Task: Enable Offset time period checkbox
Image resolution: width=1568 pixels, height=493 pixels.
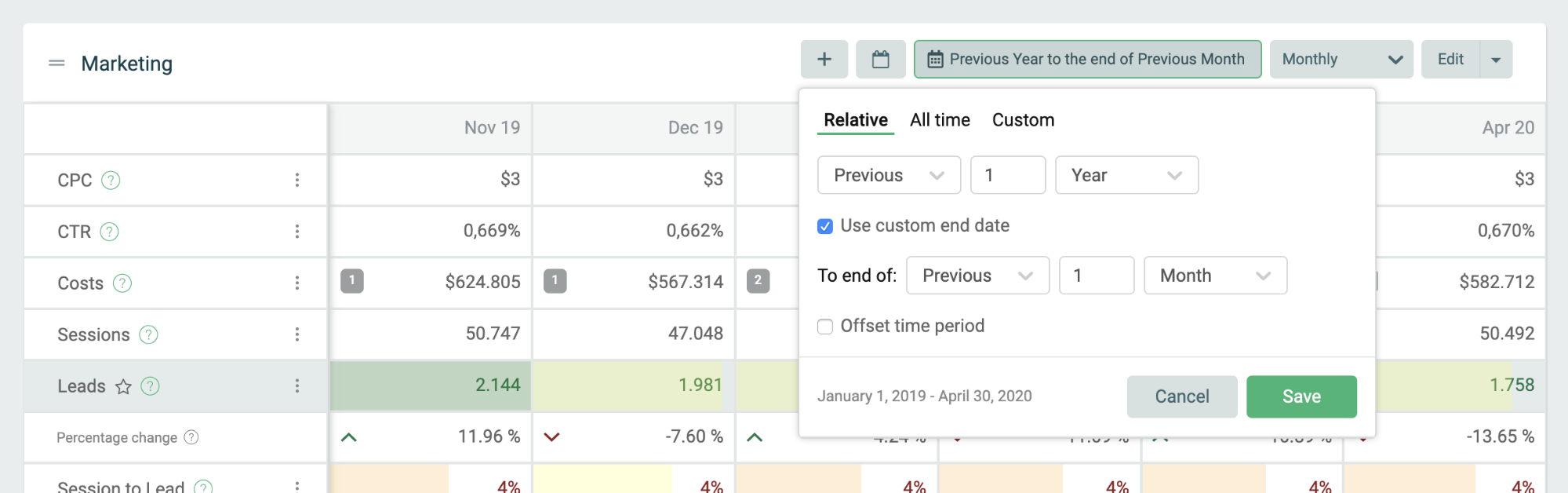Action: (825, 327)
